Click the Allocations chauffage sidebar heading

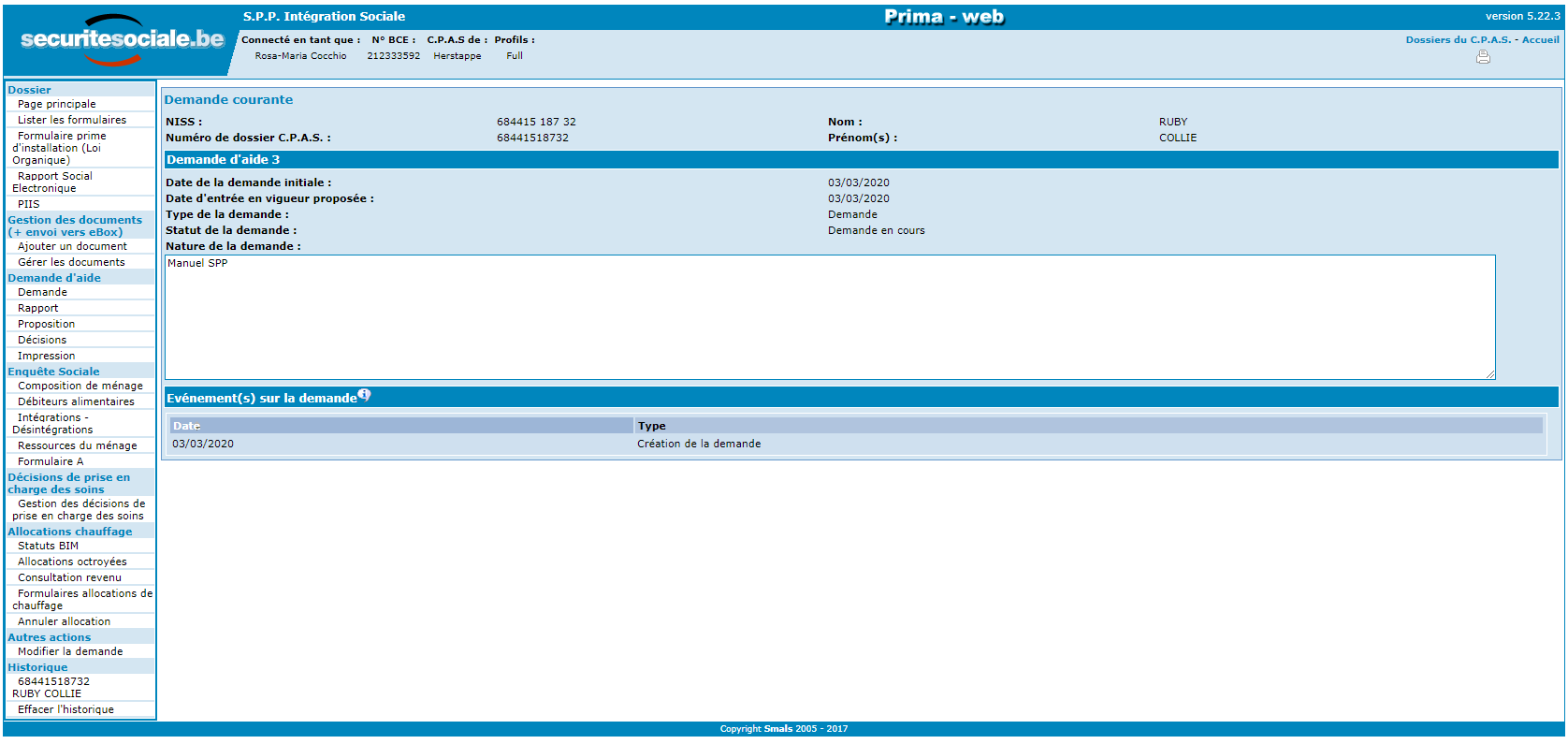point(69,532)
